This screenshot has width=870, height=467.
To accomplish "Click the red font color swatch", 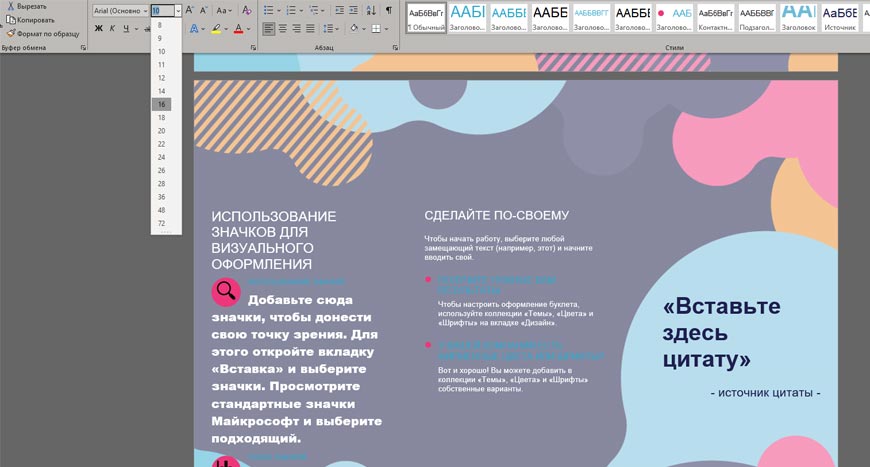I will (x=238, y=29).
